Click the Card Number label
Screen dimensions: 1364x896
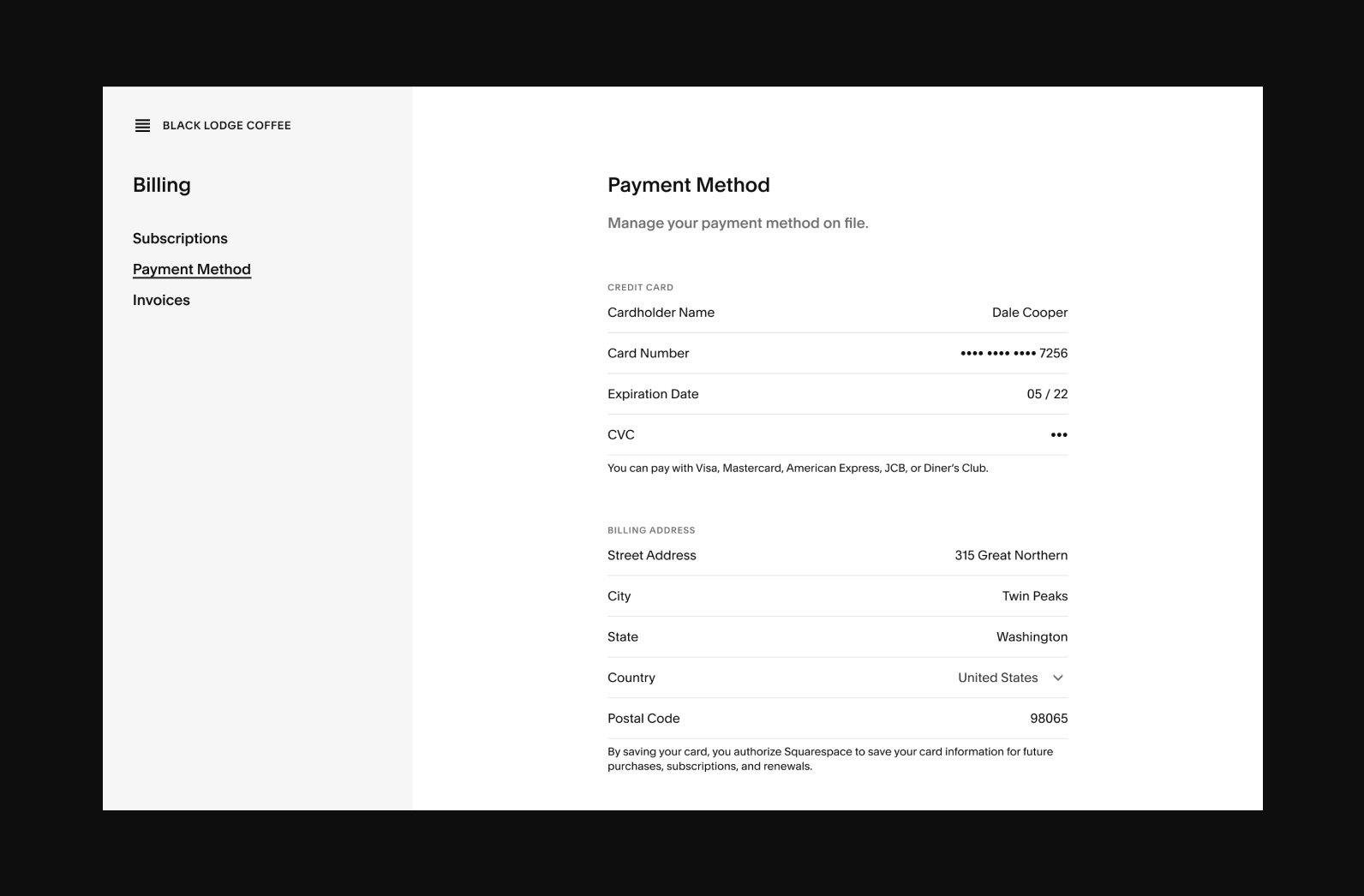648,353
